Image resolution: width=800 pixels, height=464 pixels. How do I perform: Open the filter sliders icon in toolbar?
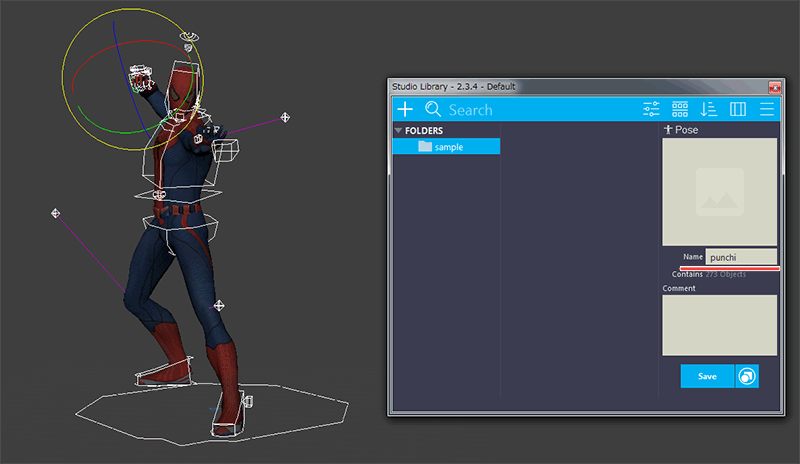[651, 110]
